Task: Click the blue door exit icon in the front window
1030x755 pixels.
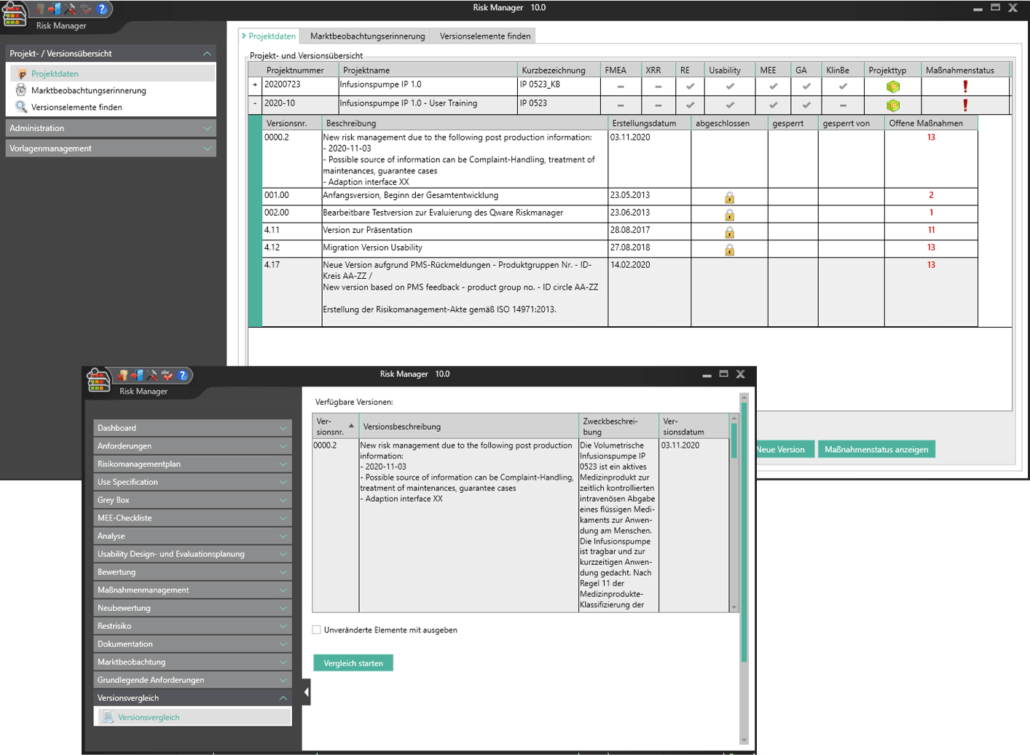Action: pyautogui.click(x=138, y=376)
